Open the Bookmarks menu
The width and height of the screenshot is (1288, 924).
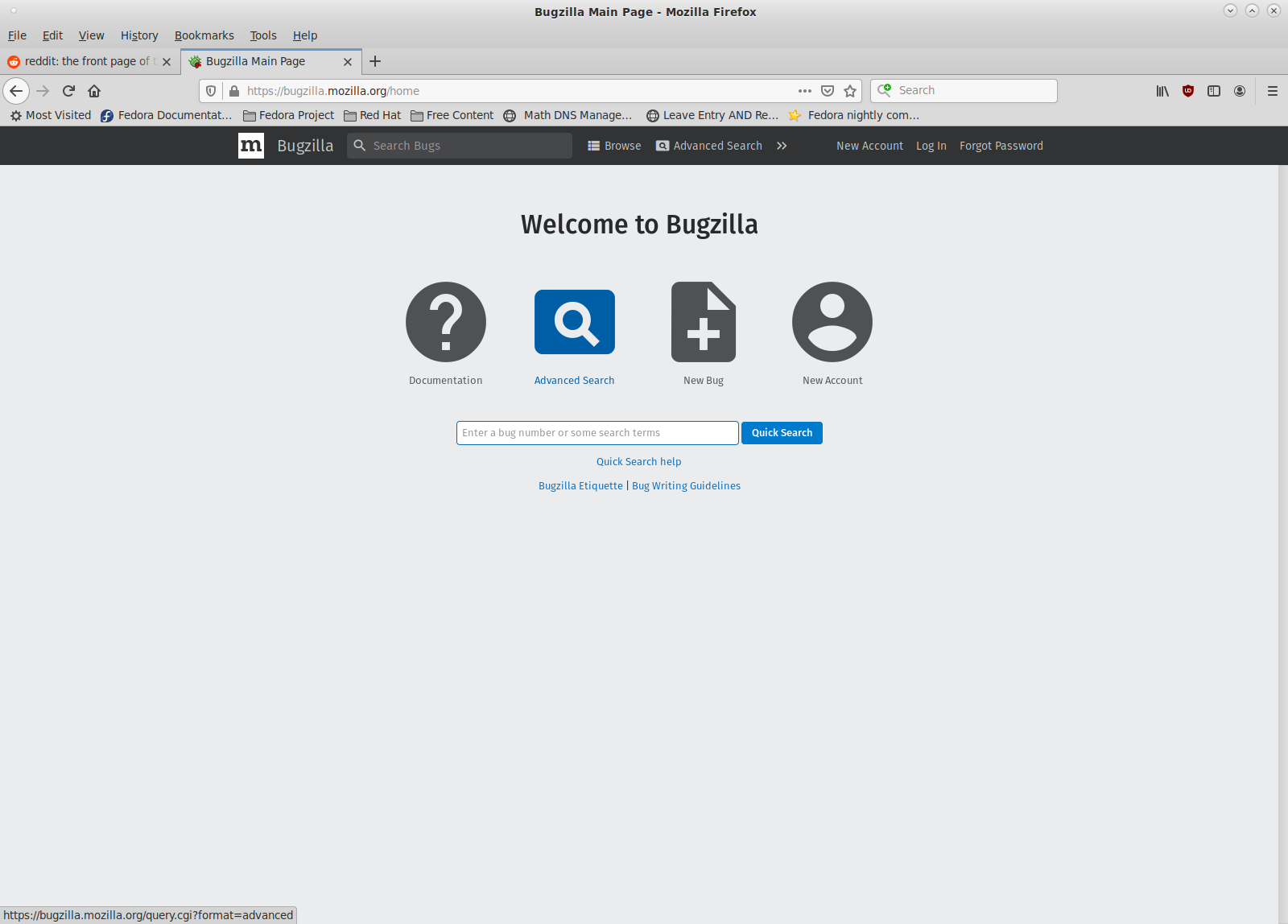click(x=204, y=35)
